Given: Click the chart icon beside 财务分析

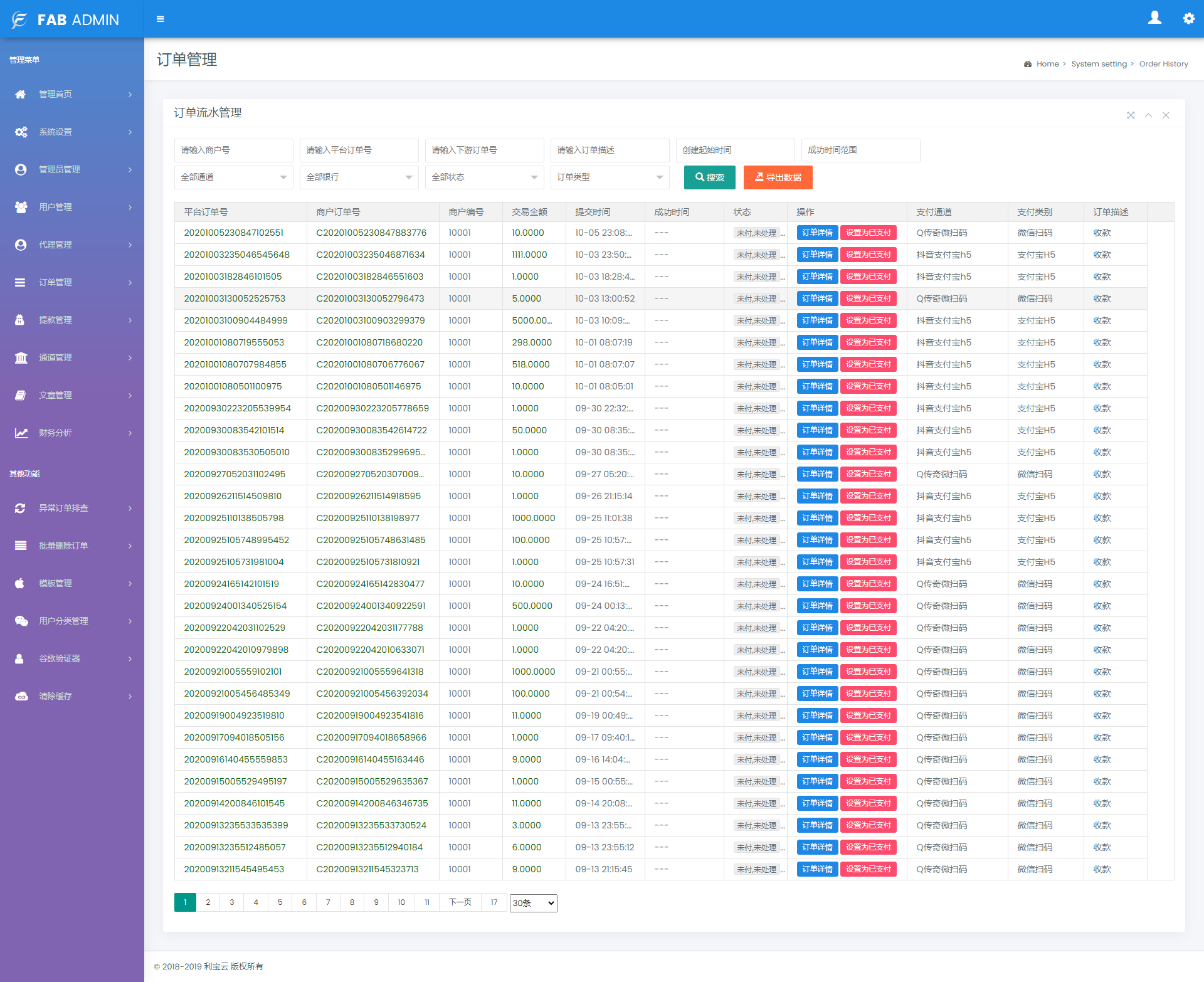Looking at the screenshot, I should pyautogui.click(x=21, y=433).
